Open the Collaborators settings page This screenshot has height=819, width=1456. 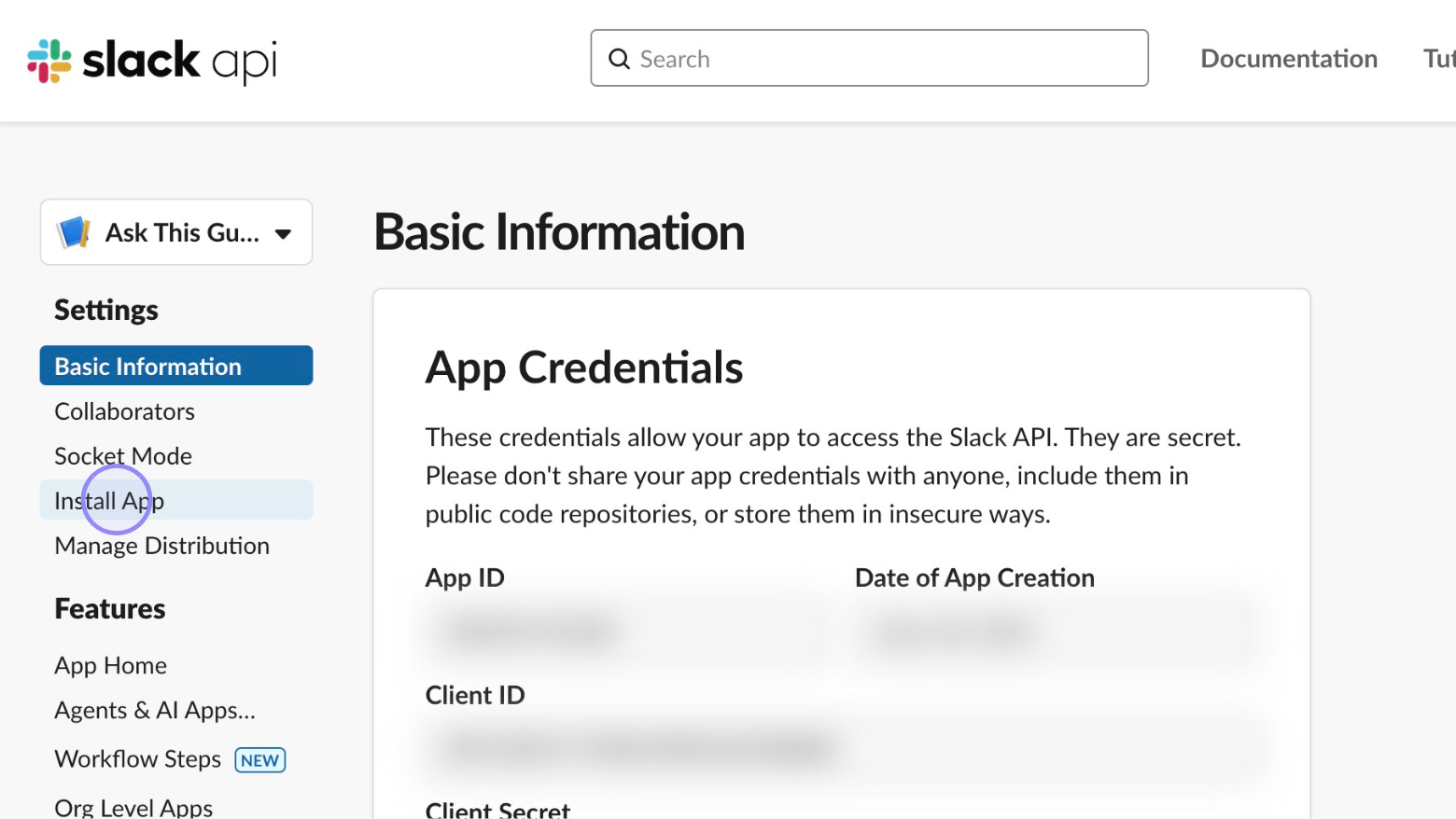(x=125, y=411)
